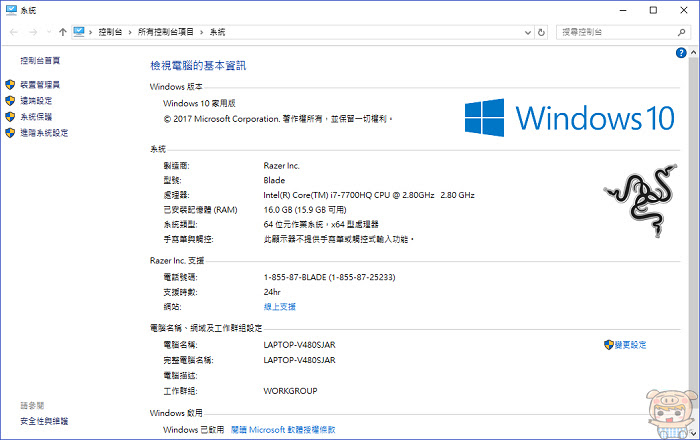Click WORKGROUP workgroup value

(x=290, y=391)
